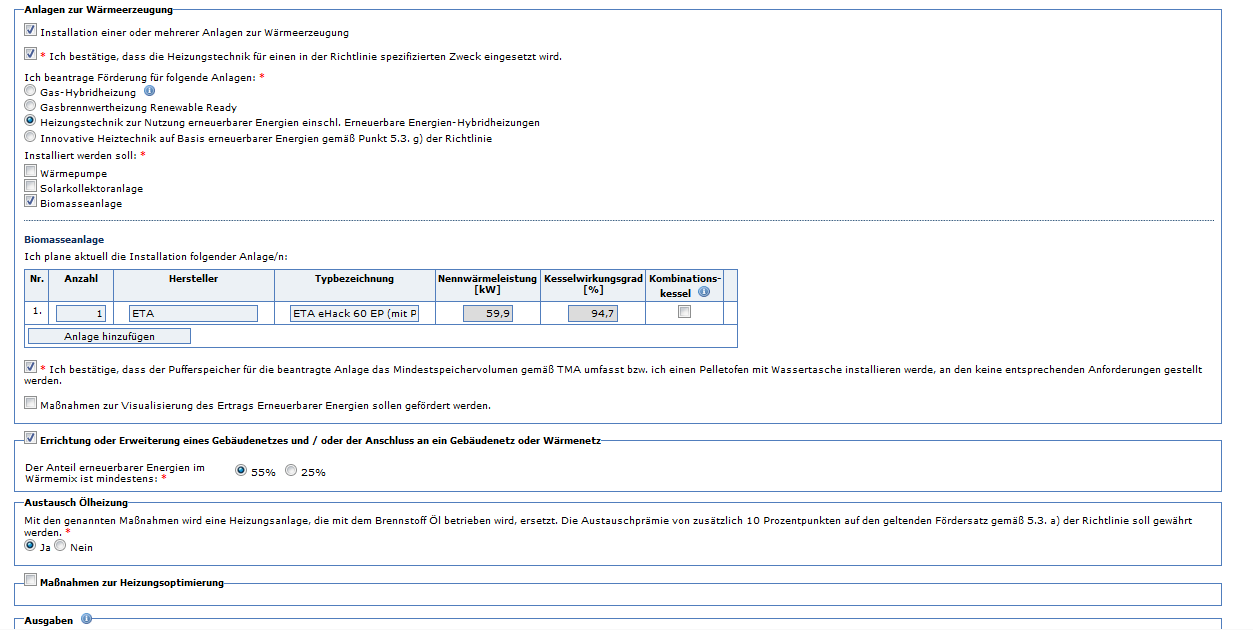Open info icon next to Ausgaben
Screen dimensions: 1253x630
point(86,619)
